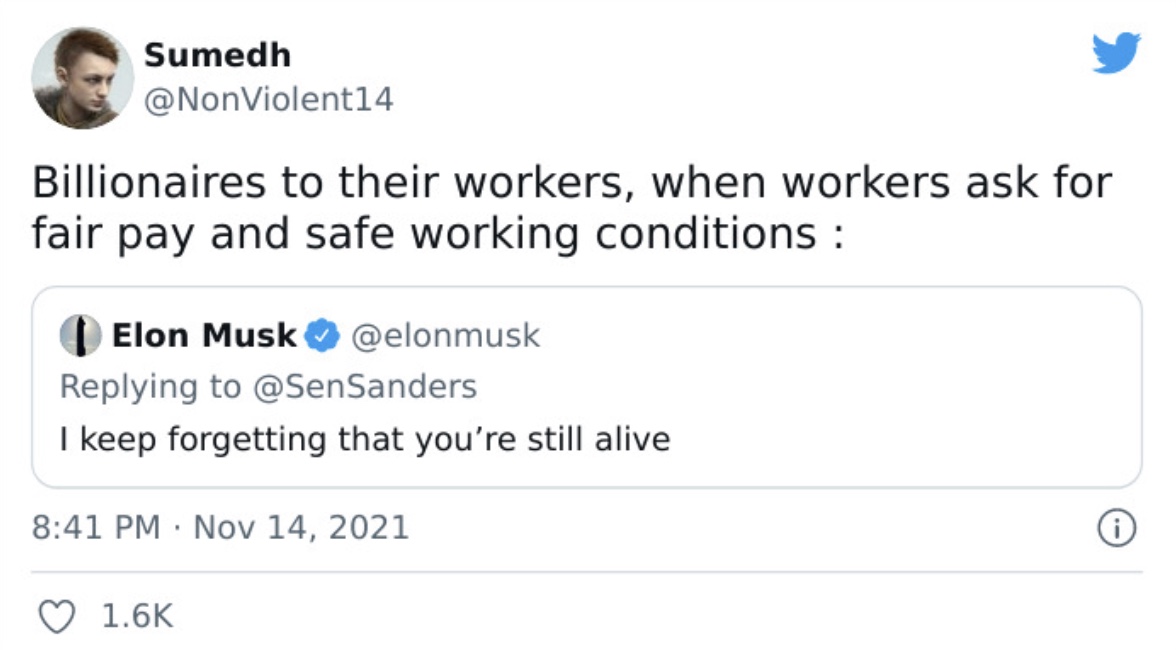Select the quoted tweet card
The image size is (1176, 650).
[x=586, y=387]
